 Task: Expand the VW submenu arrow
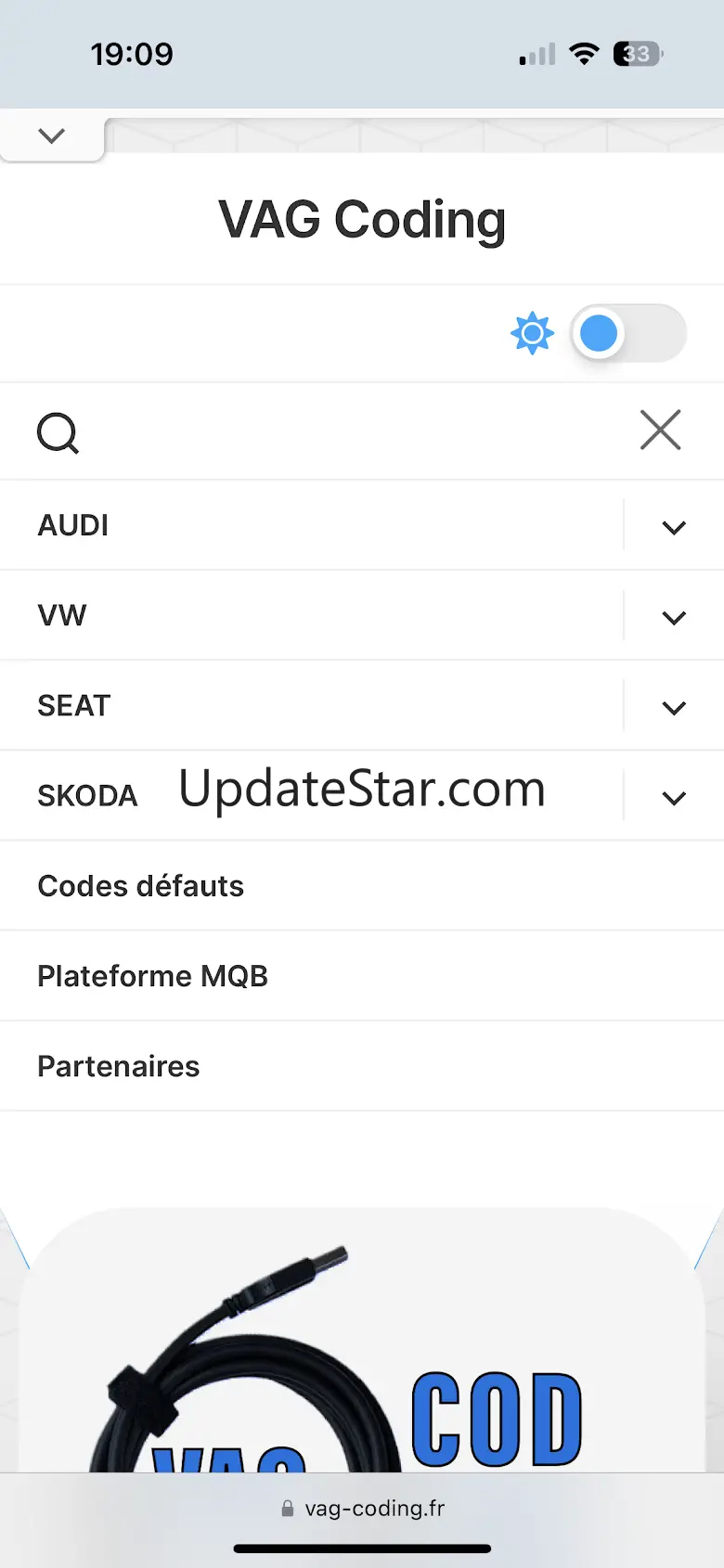(x=674, y=617)
